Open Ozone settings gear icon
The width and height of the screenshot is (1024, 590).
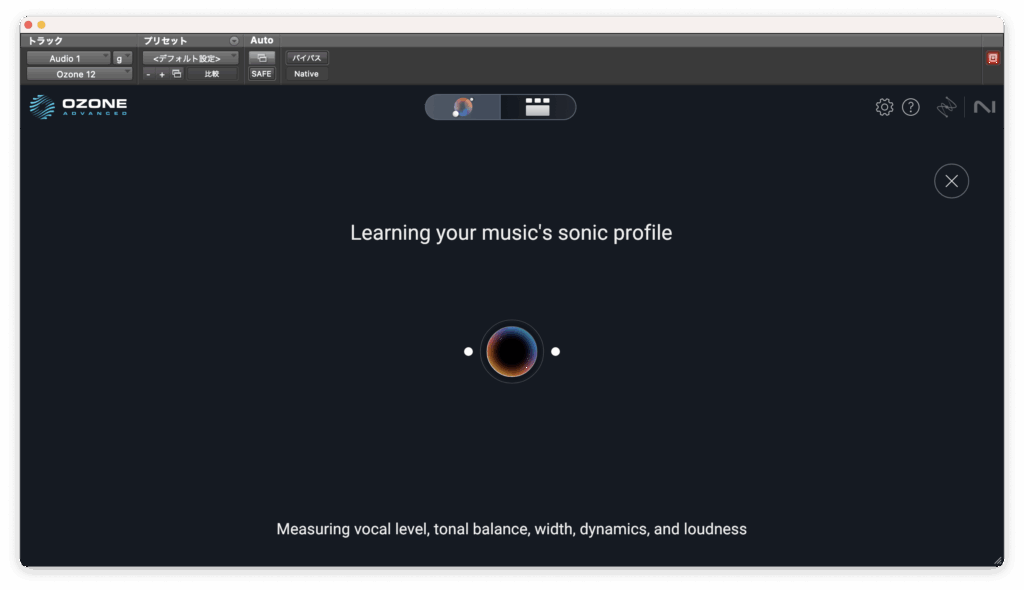click(884, 107)
